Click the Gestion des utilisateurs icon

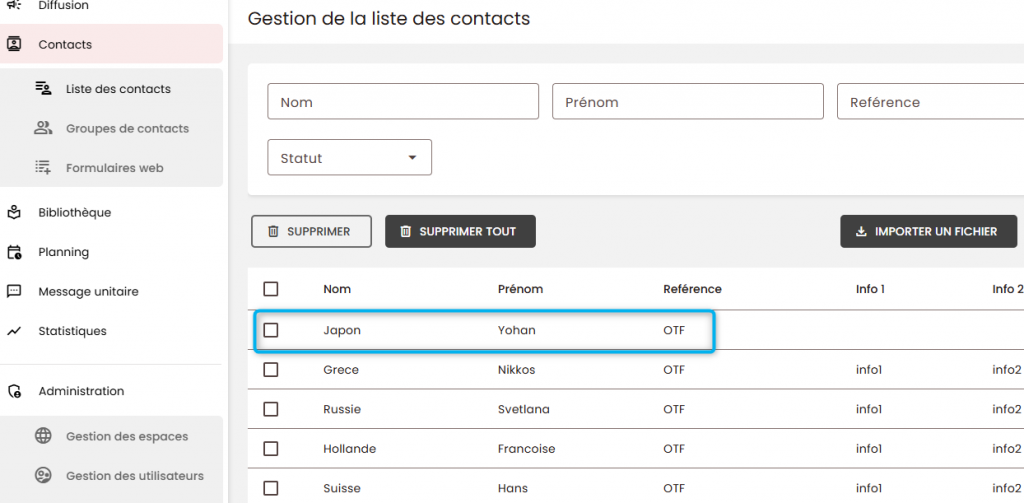coord(43,476)
